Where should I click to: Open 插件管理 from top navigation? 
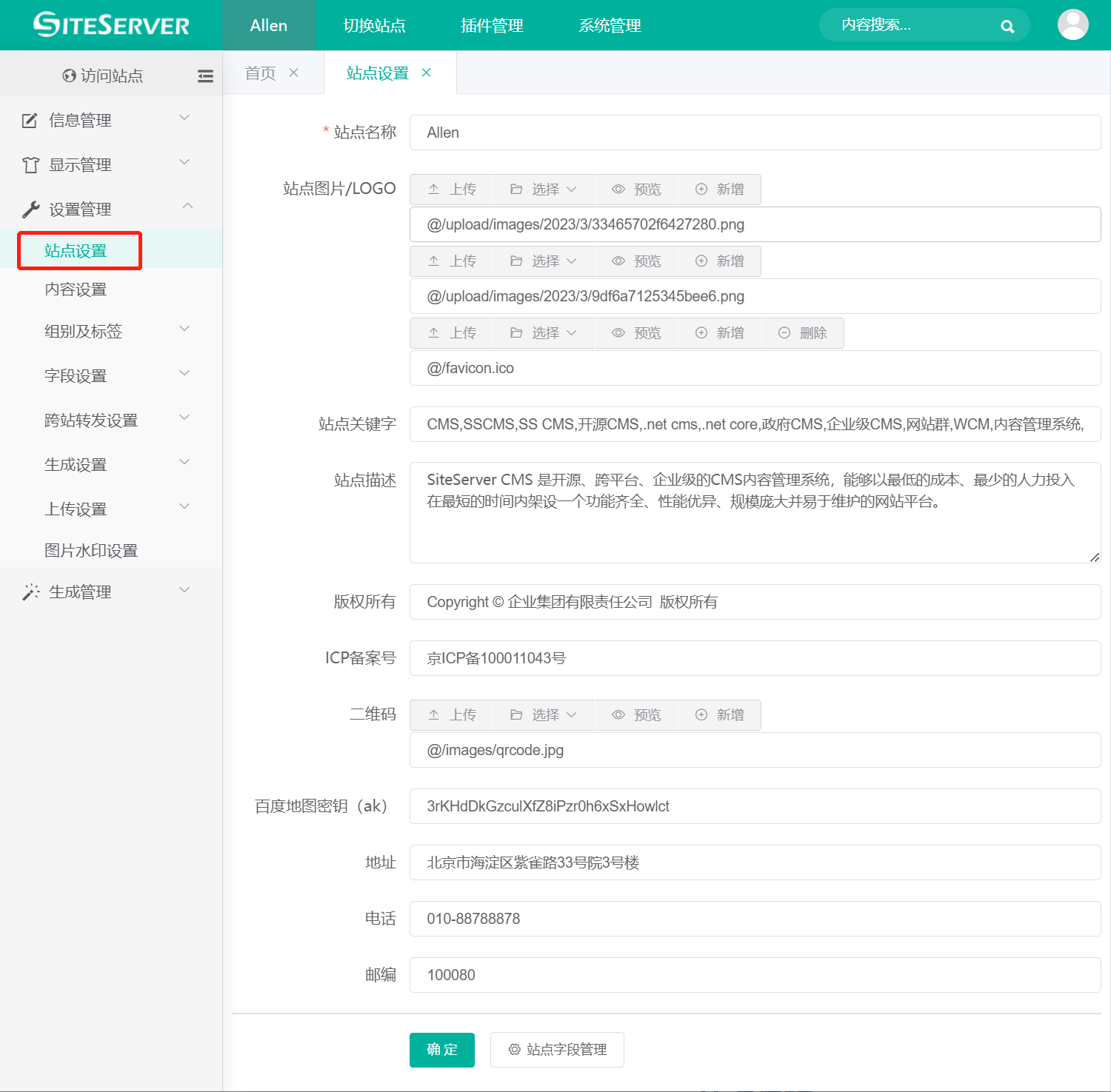tap(491, 25)
